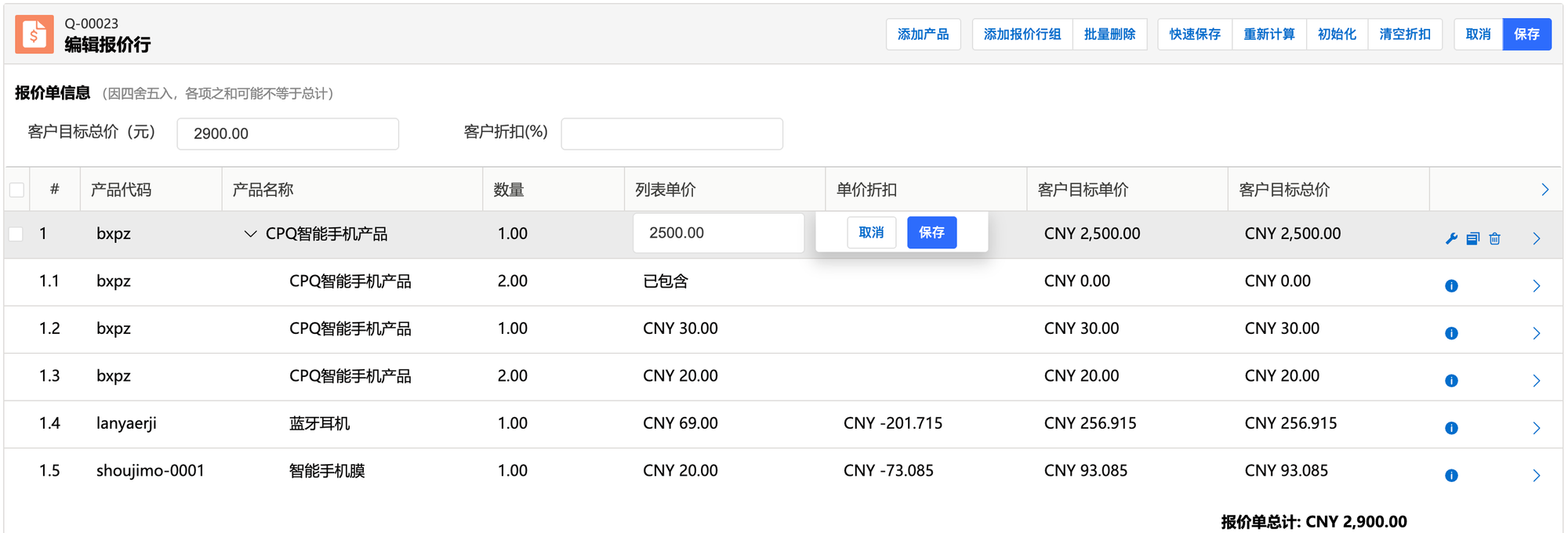The height and width of the screenshot is (533, 1568).
Task: Click info icon on row 1.2
Action: 1451,333
